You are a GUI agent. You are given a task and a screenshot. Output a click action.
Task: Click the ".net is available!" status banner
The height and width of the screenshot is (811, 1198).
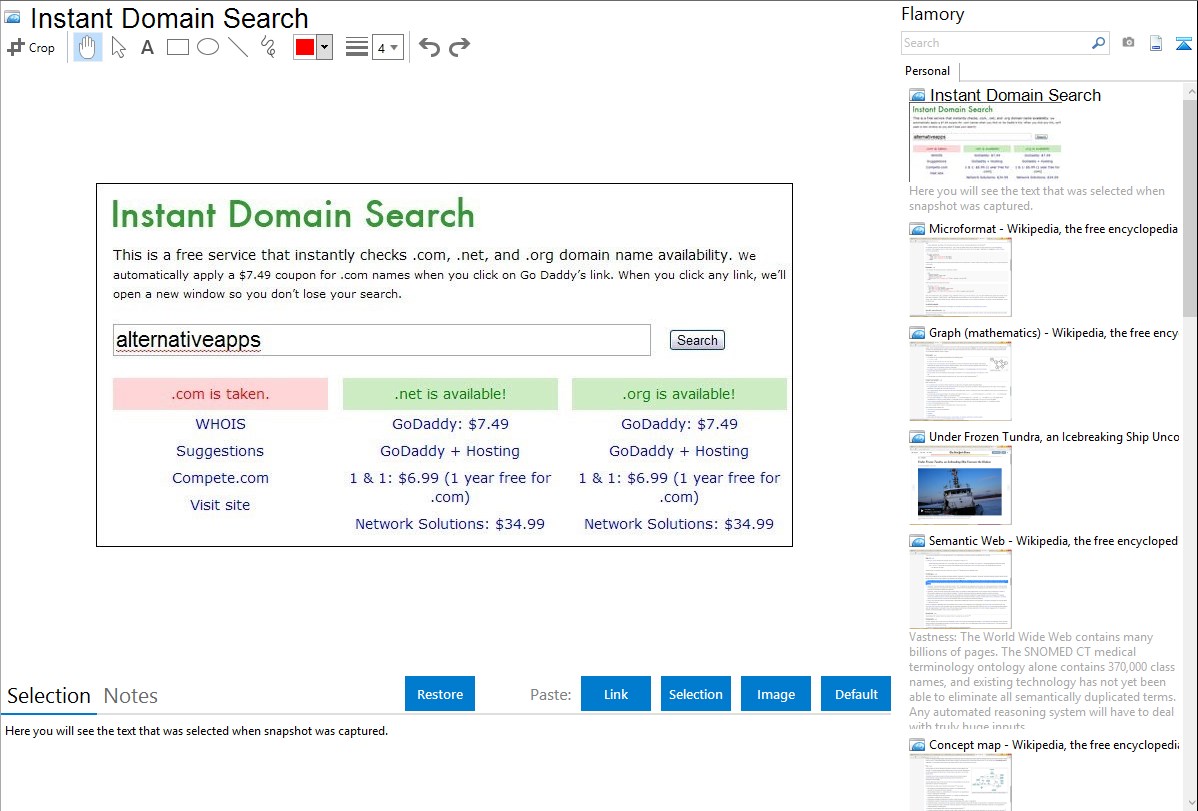450,394
